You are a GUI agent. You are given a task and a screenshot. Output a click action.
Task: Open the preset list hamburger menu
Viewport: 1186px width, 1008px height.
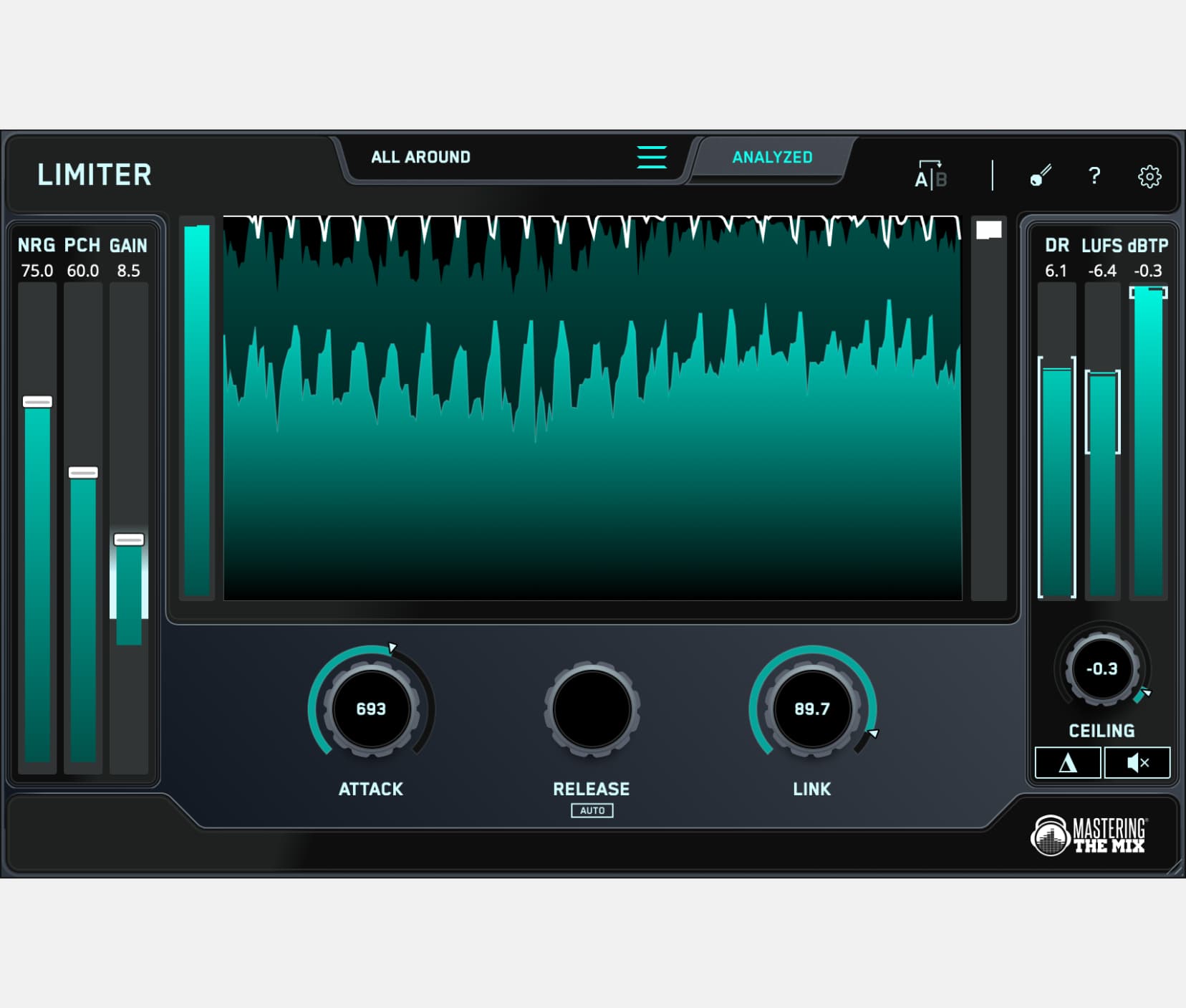[x=651, y=157]
